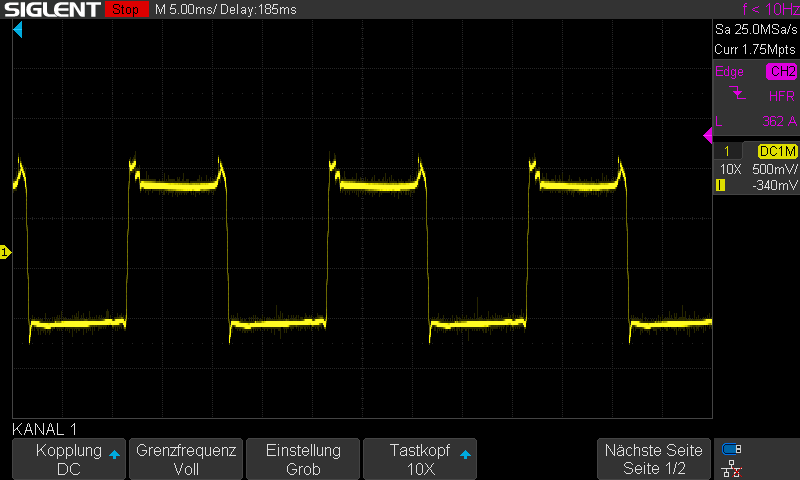Click the falling edge trigger slope icon
800x480 pixels.
737,93
